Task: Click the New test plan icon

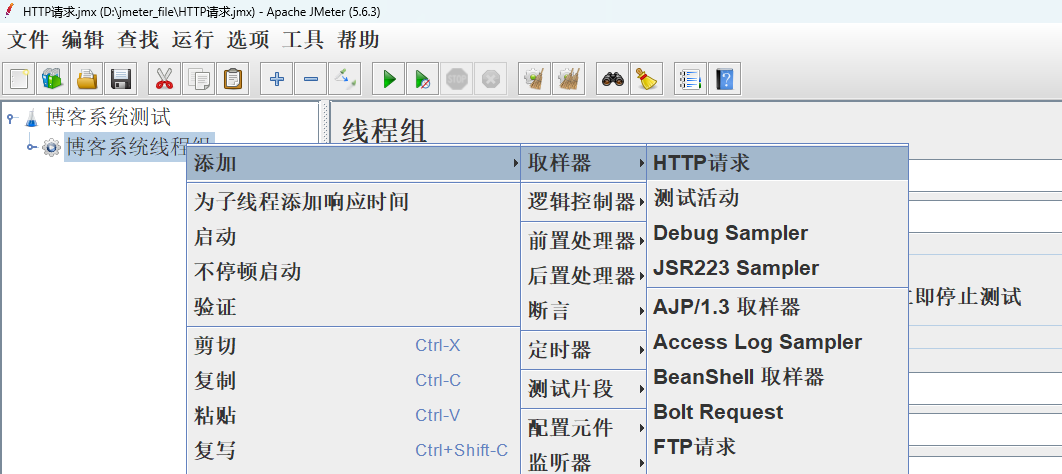Action: 20,79
